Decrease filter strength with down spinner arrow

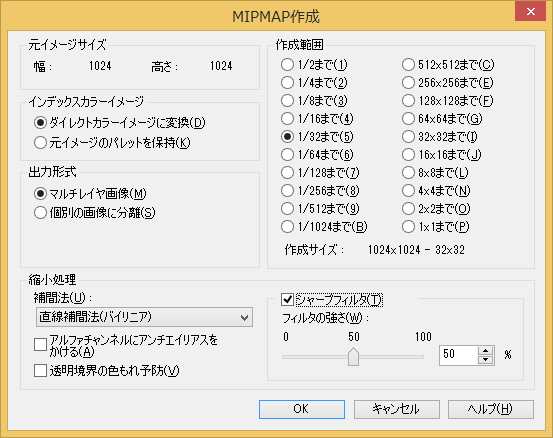(486, 359)
